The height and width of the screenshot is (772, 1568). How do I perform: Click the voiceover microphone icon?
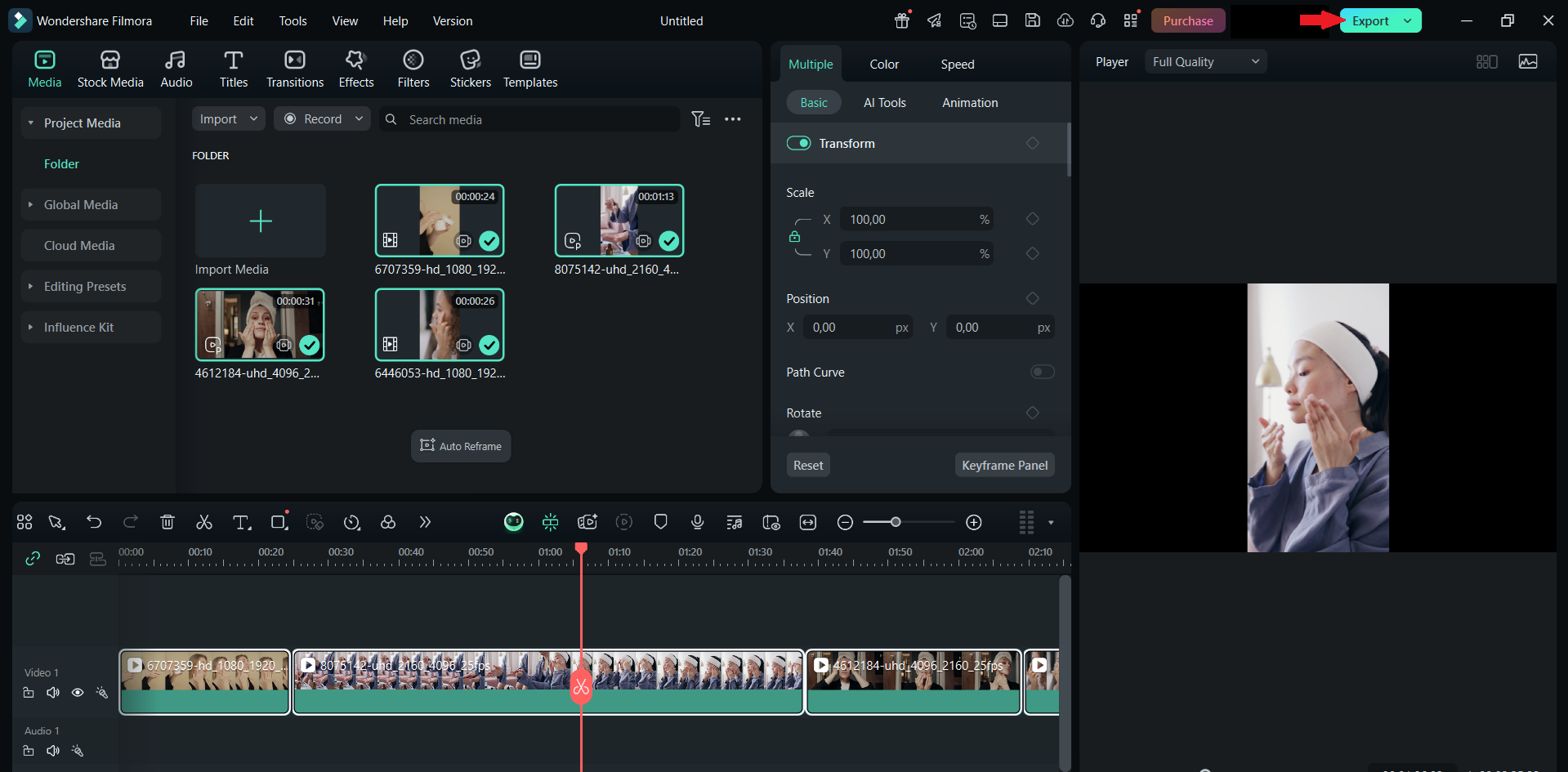(697, 522)
